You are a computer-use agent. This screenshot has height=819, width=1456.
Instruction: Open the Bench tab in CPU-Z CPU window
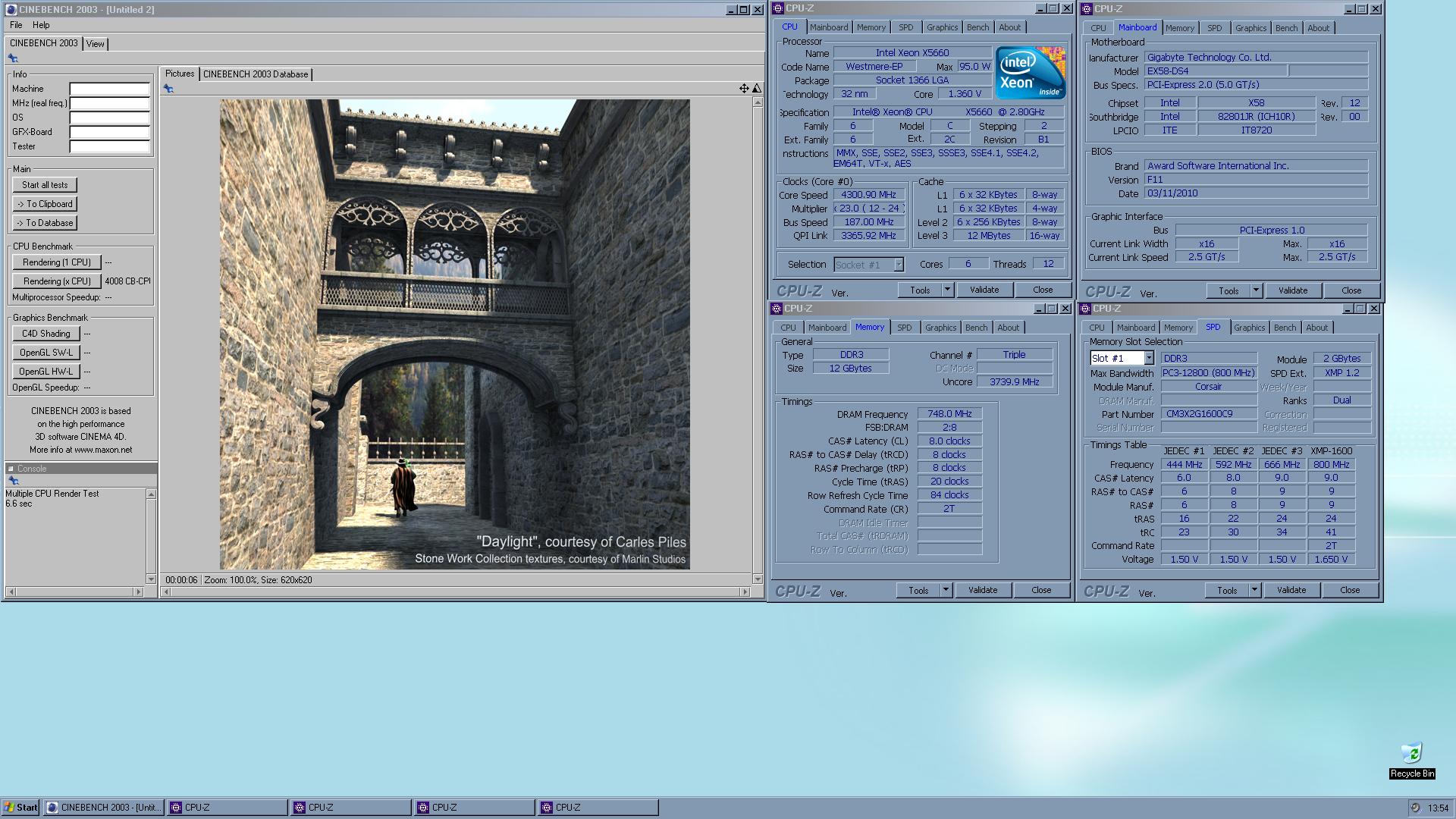[x=977, y=27]
